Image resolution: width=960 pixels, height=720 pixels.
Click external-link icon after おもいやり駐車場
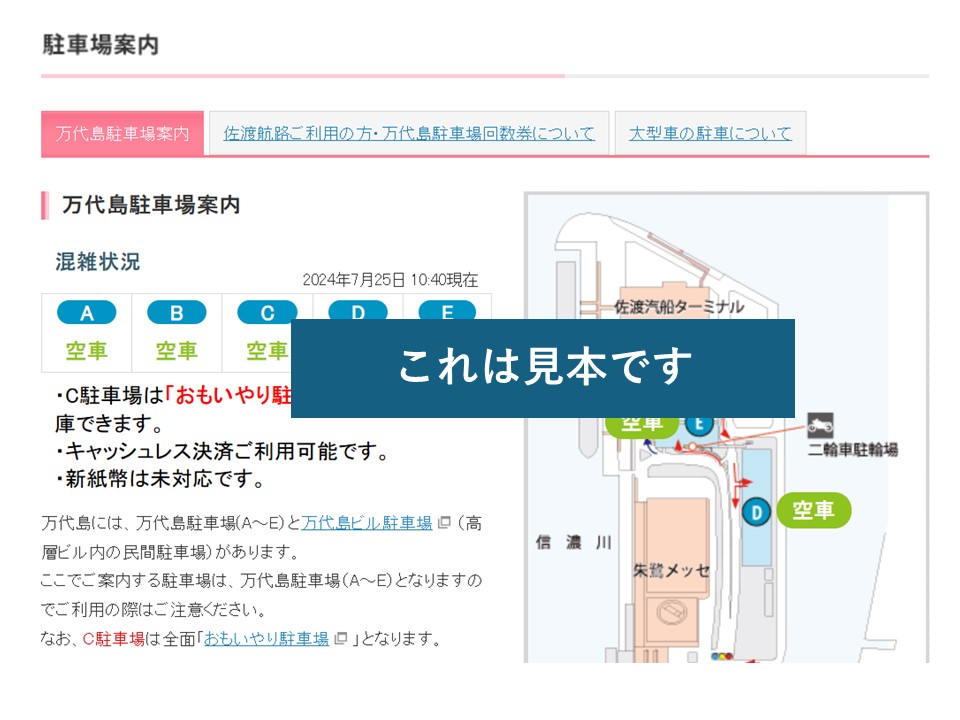341,639
